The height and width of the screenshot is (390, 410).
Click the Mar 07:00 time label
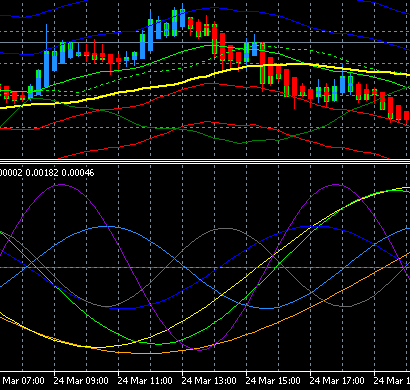[23, 381]
